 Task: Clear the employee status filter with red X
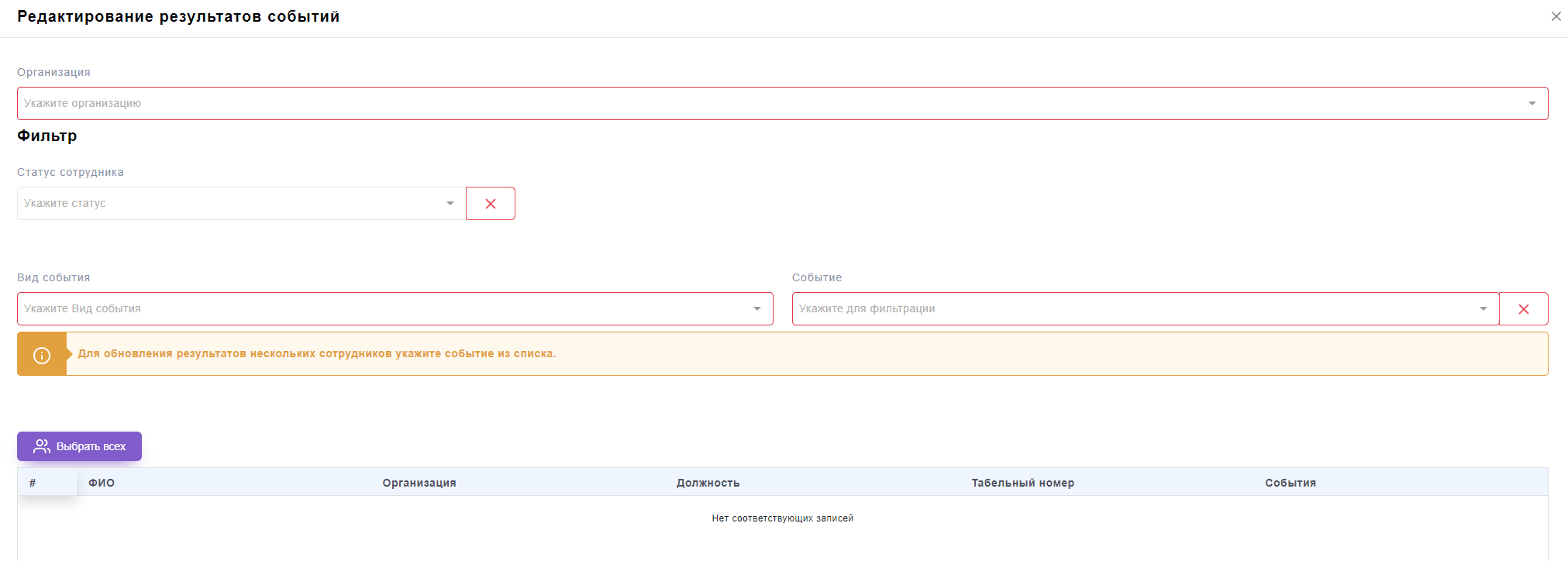coord(490,204)
